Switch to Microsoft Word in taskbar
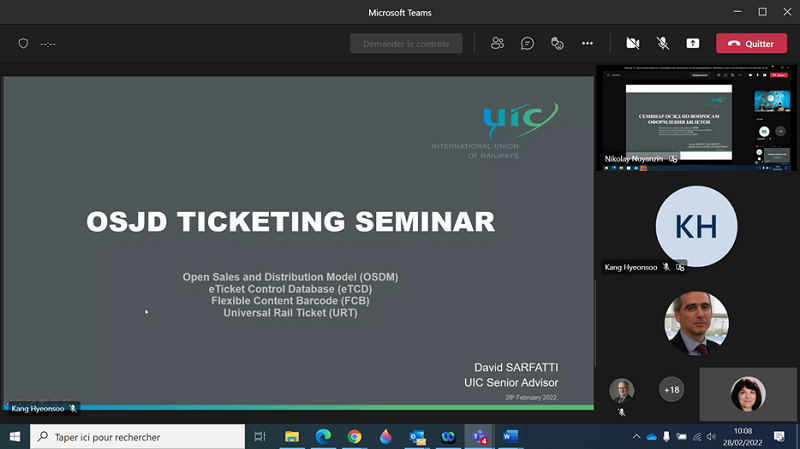 pyautogui.click(x=509, y=437)
